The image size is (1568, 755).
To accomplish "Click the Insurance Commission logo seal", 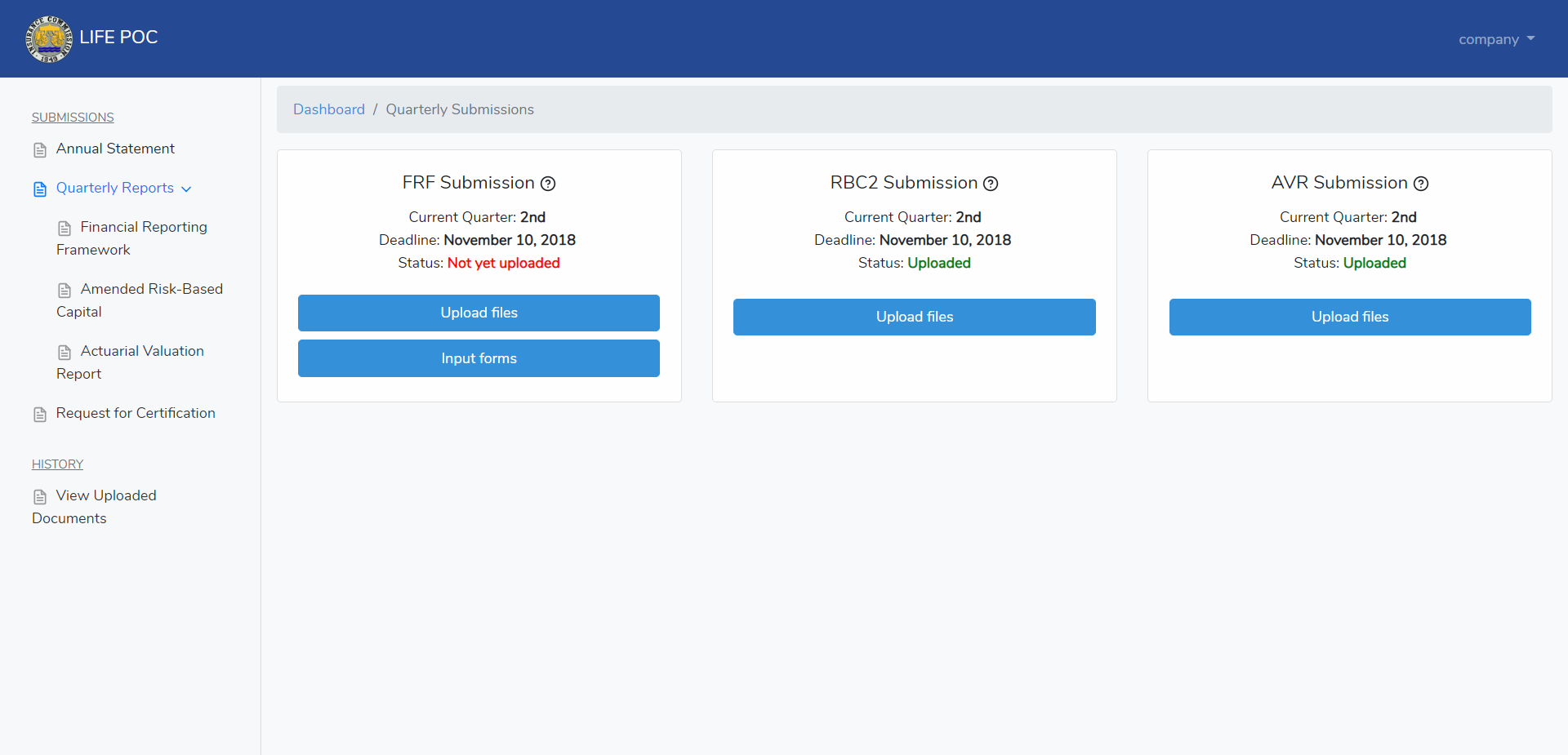I will [49, 38].
